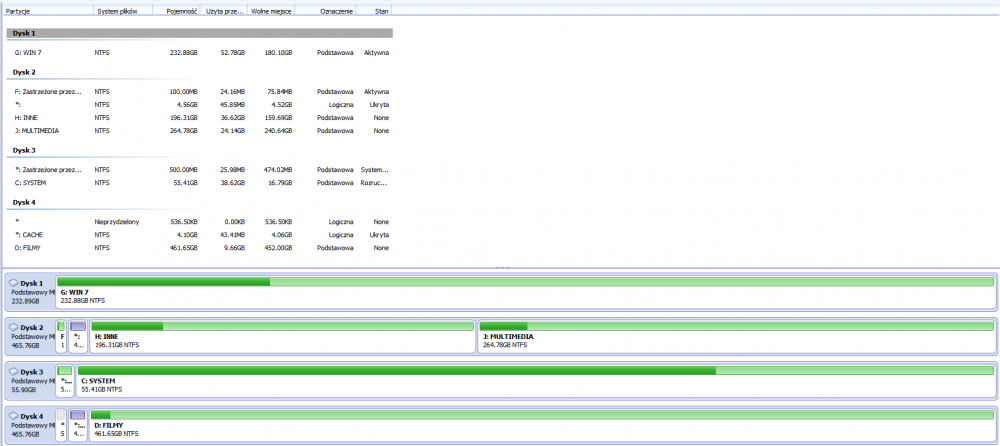
Task: Select the Dysk 1 group header row
Action: [x=200, y=33]
